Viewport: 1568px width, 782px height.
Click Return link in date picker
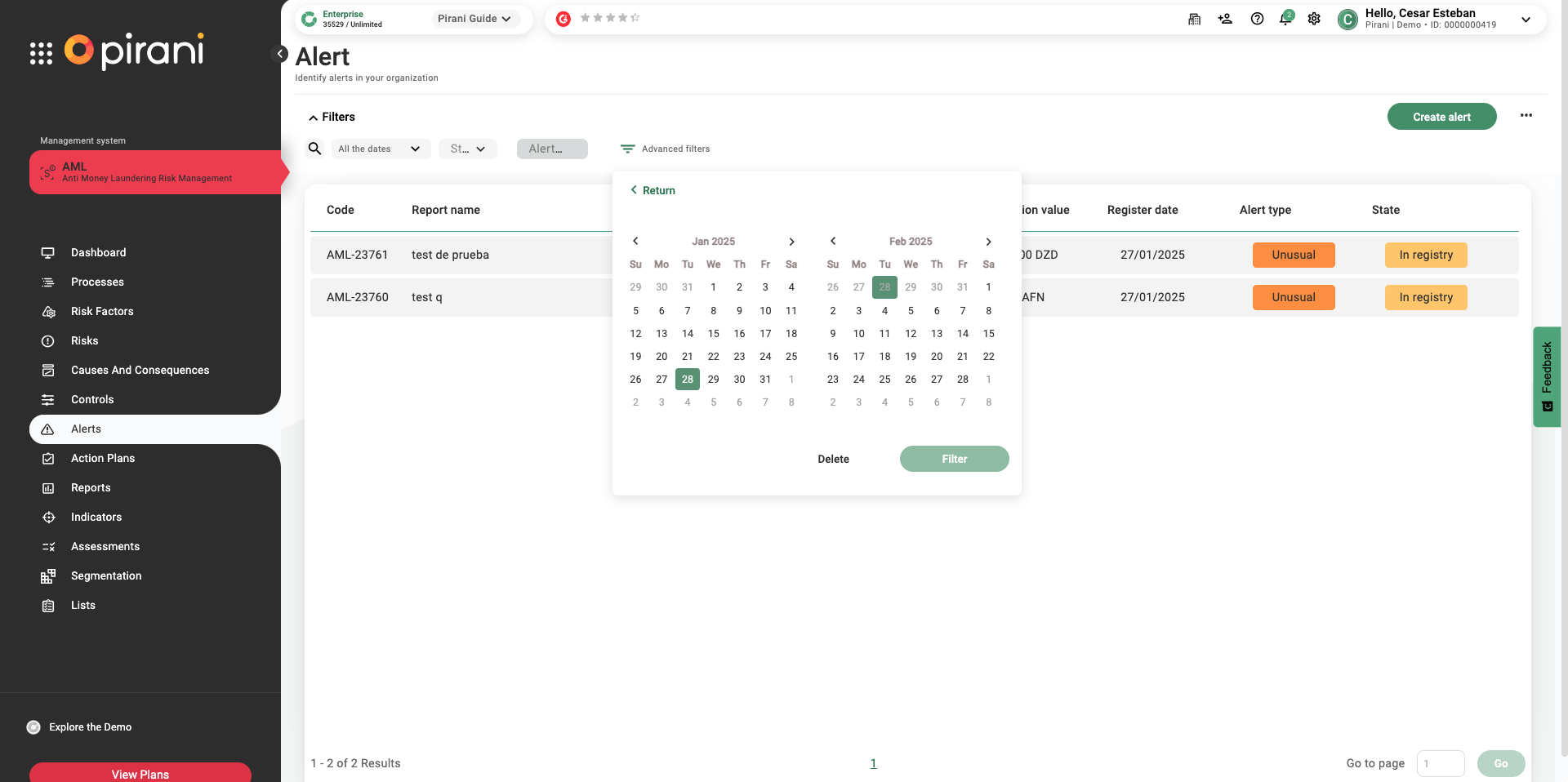coord(653,190)
